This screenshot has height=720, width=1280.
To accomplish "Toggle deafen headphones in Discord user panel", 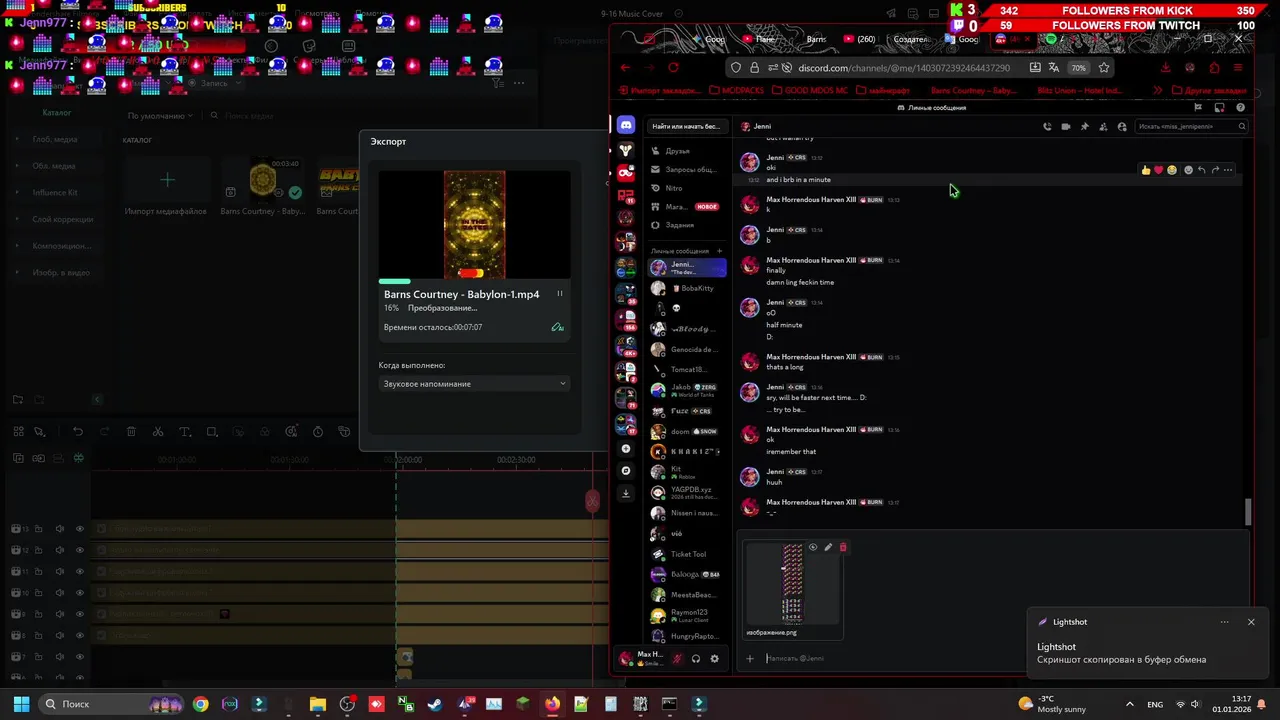I will coord(696,658).
